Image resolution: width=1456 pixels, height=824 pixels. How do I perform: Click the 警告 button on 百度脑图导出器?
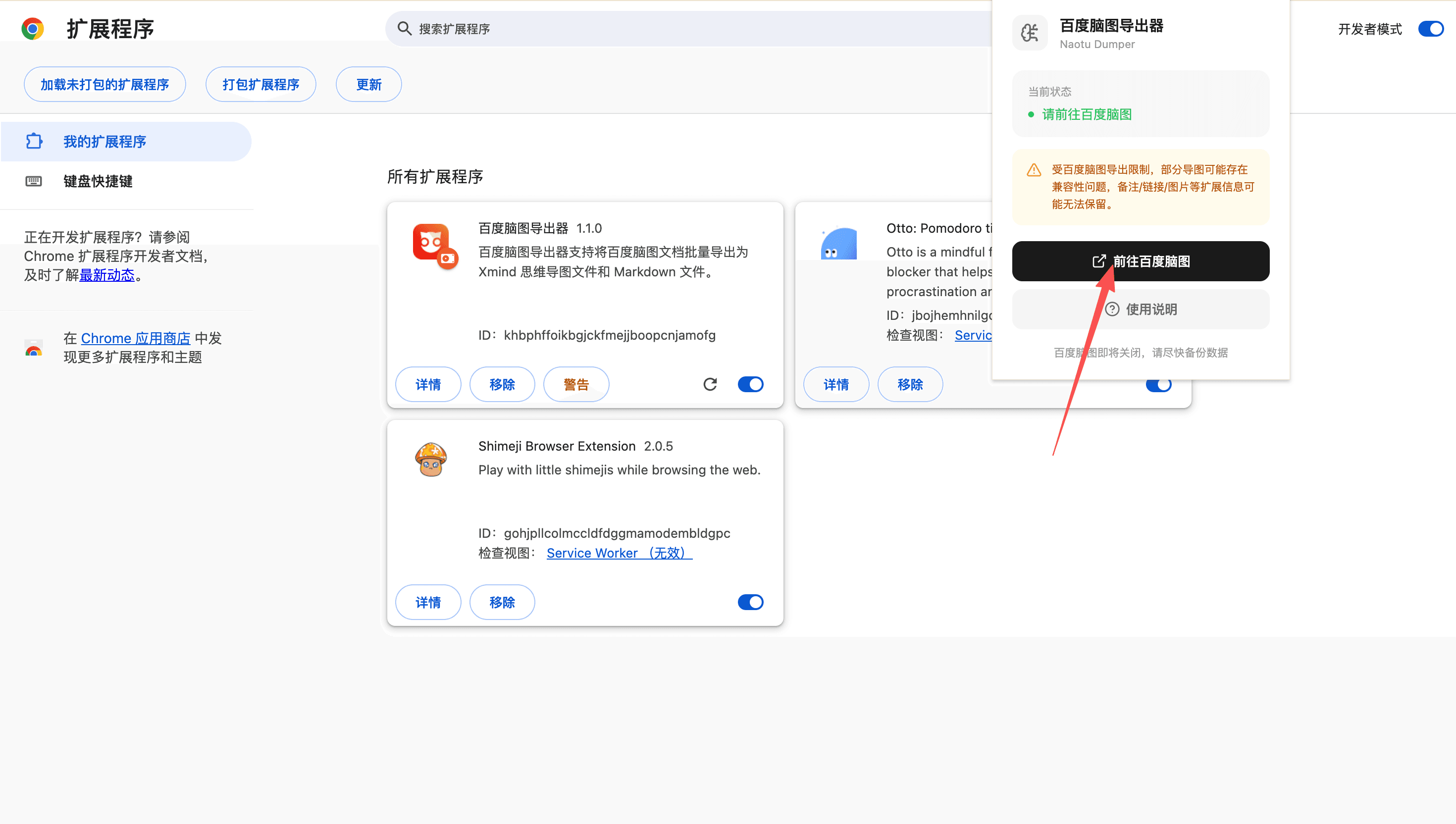pyautogui.click(x=576, y=384)
